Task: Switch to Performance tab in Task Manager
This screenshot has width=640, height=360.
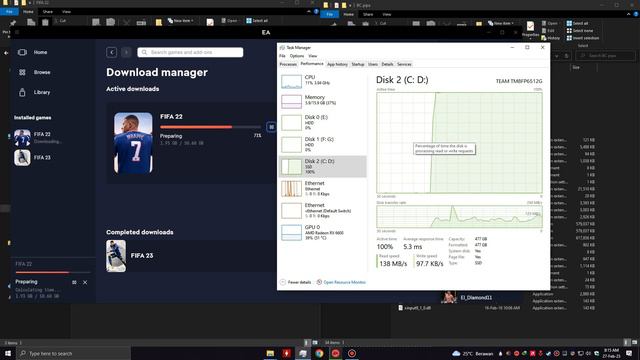Action: pyautogui.click(x=312, y=64)
